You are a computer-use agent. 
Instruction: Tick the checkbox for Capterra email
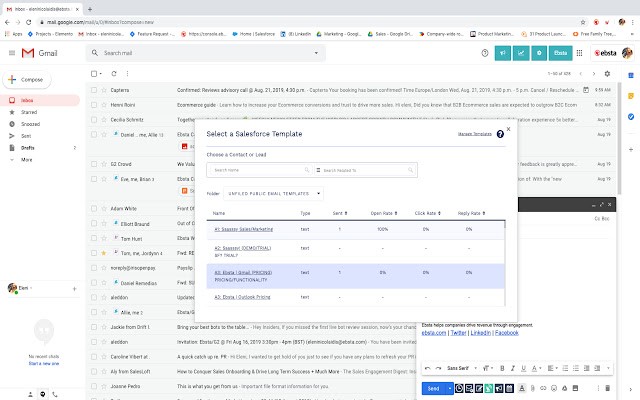point(93,89)
